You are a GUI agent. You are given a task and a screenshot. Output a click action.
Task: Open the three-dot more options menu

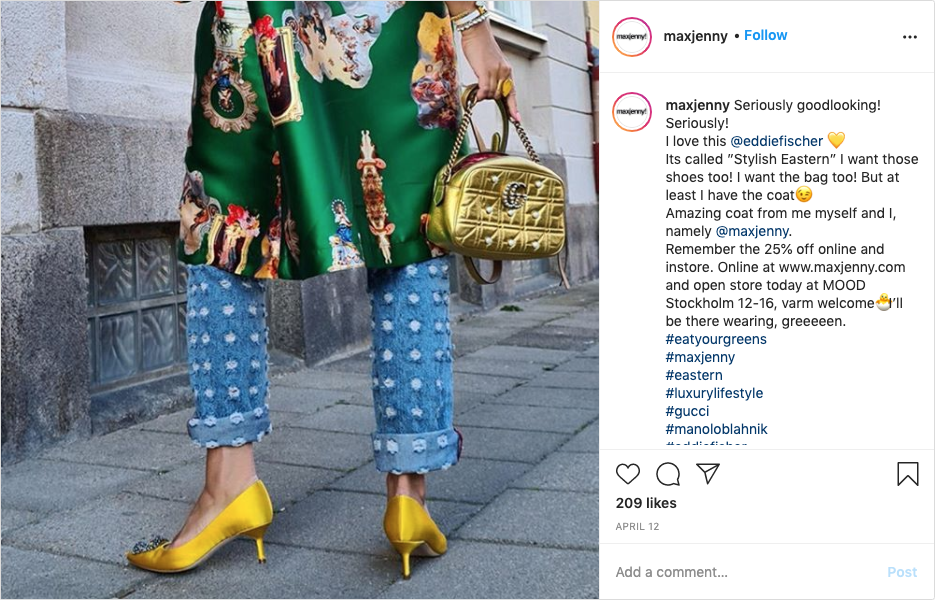[909, 37]
